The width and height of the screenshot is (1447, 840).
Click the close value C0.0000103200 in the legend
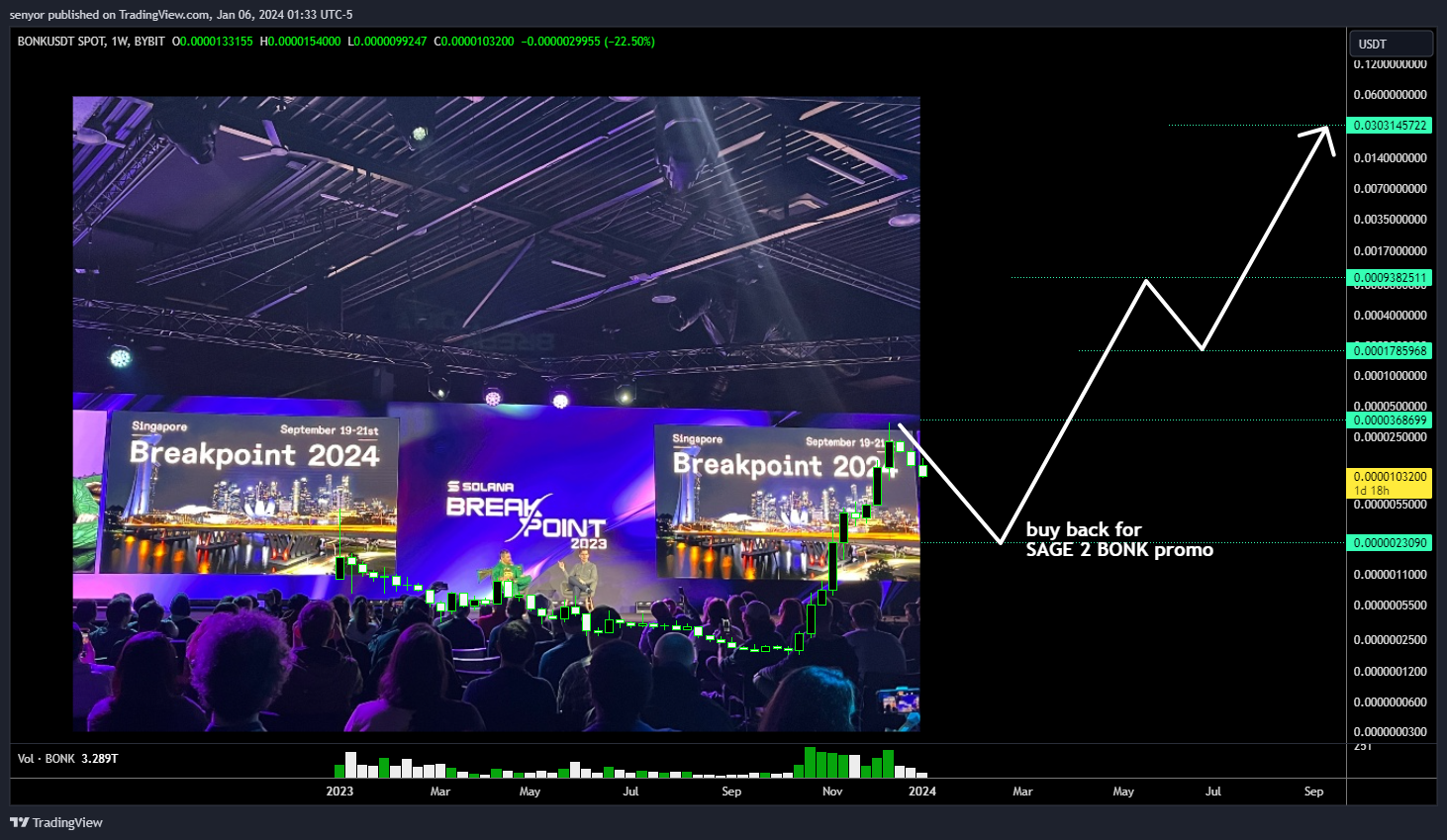474,42
